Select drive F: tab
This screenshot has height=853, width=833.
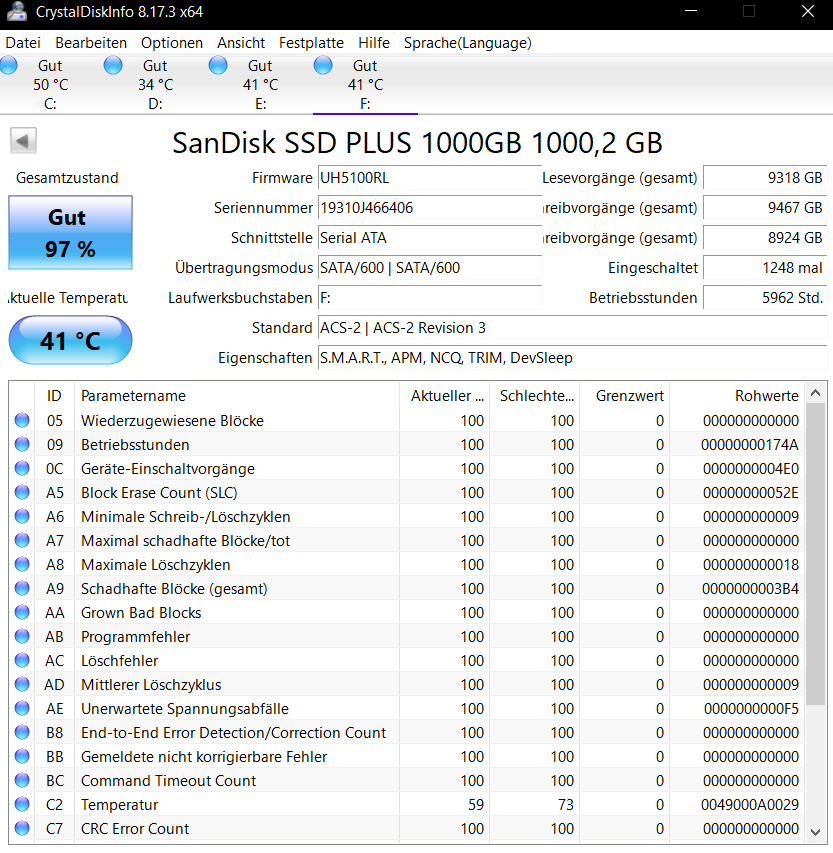pyautogui.click(x=365, y=84)
